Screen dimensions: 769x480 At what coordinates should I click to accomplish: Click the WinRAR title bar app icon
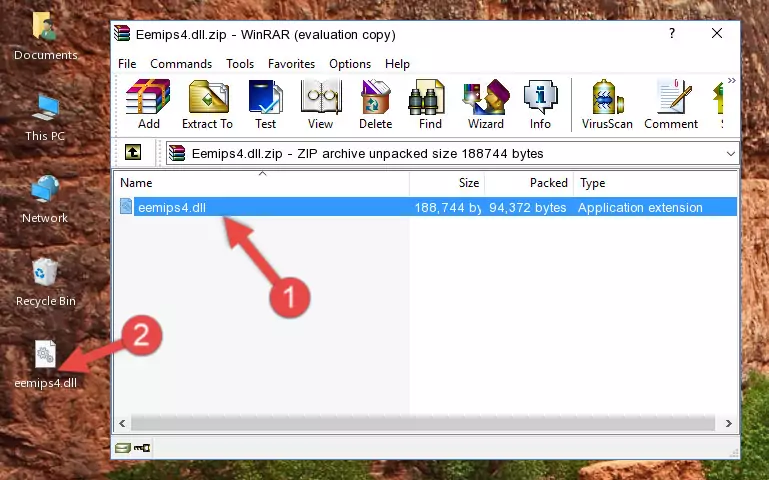pyautogui.click(x=122, y=34)
